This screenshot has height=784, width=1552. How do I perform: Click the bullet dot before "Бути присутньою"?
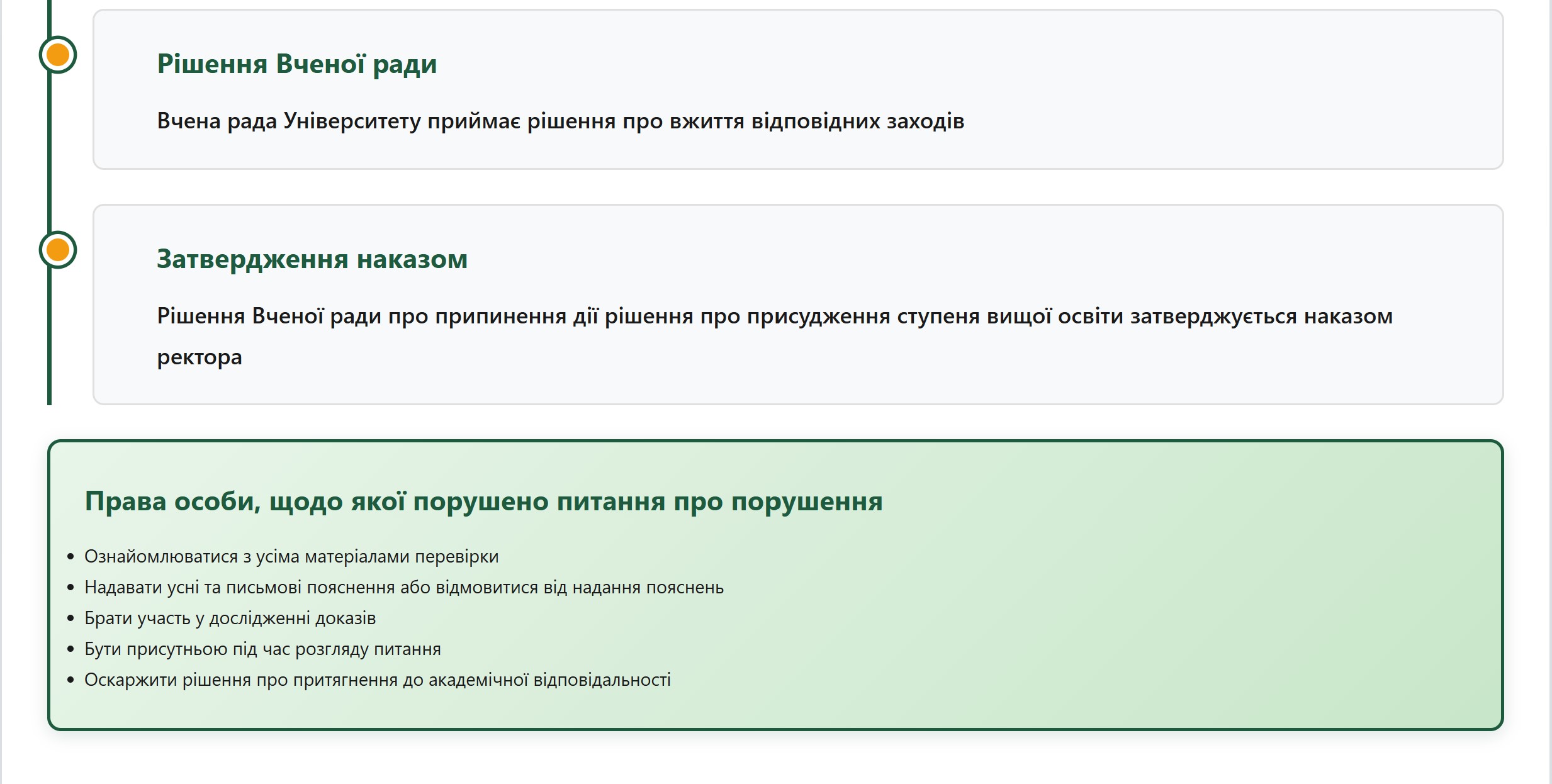70,649
